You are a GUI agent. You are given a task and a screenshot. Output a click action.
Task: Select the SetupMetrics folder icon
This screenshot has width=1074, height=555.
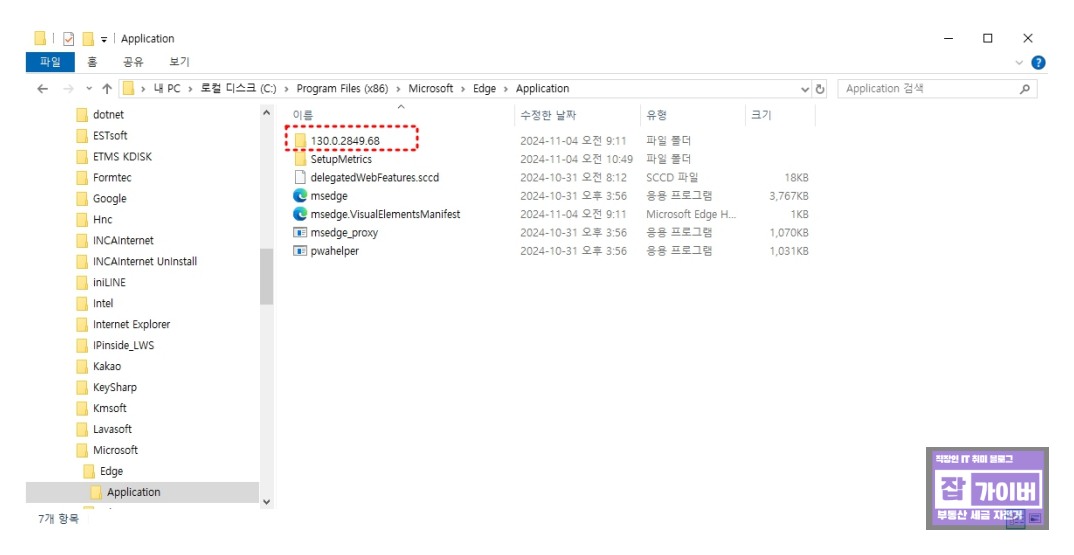point(300,159)
